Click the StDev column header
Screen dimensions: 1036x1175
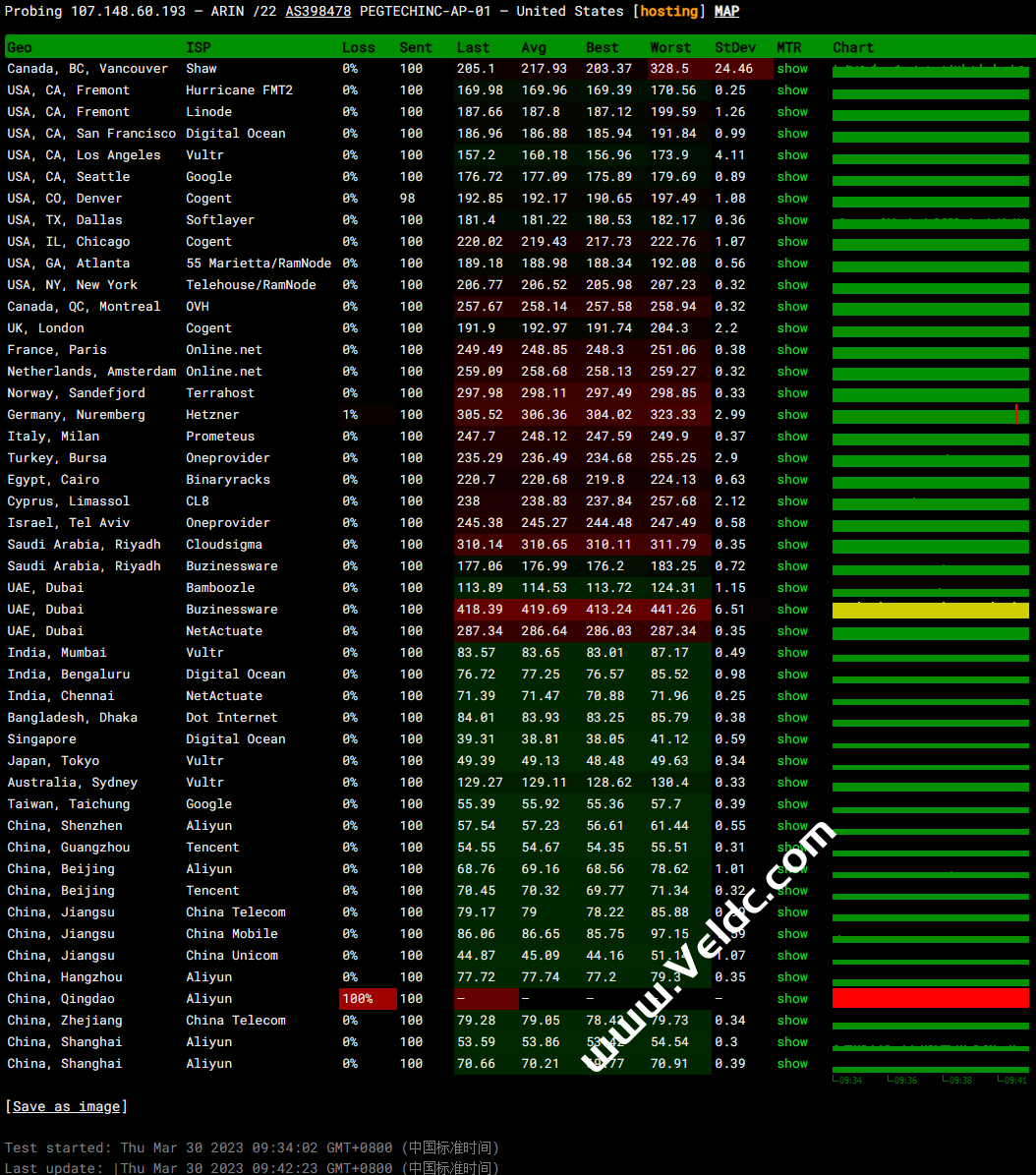[735, 47]
